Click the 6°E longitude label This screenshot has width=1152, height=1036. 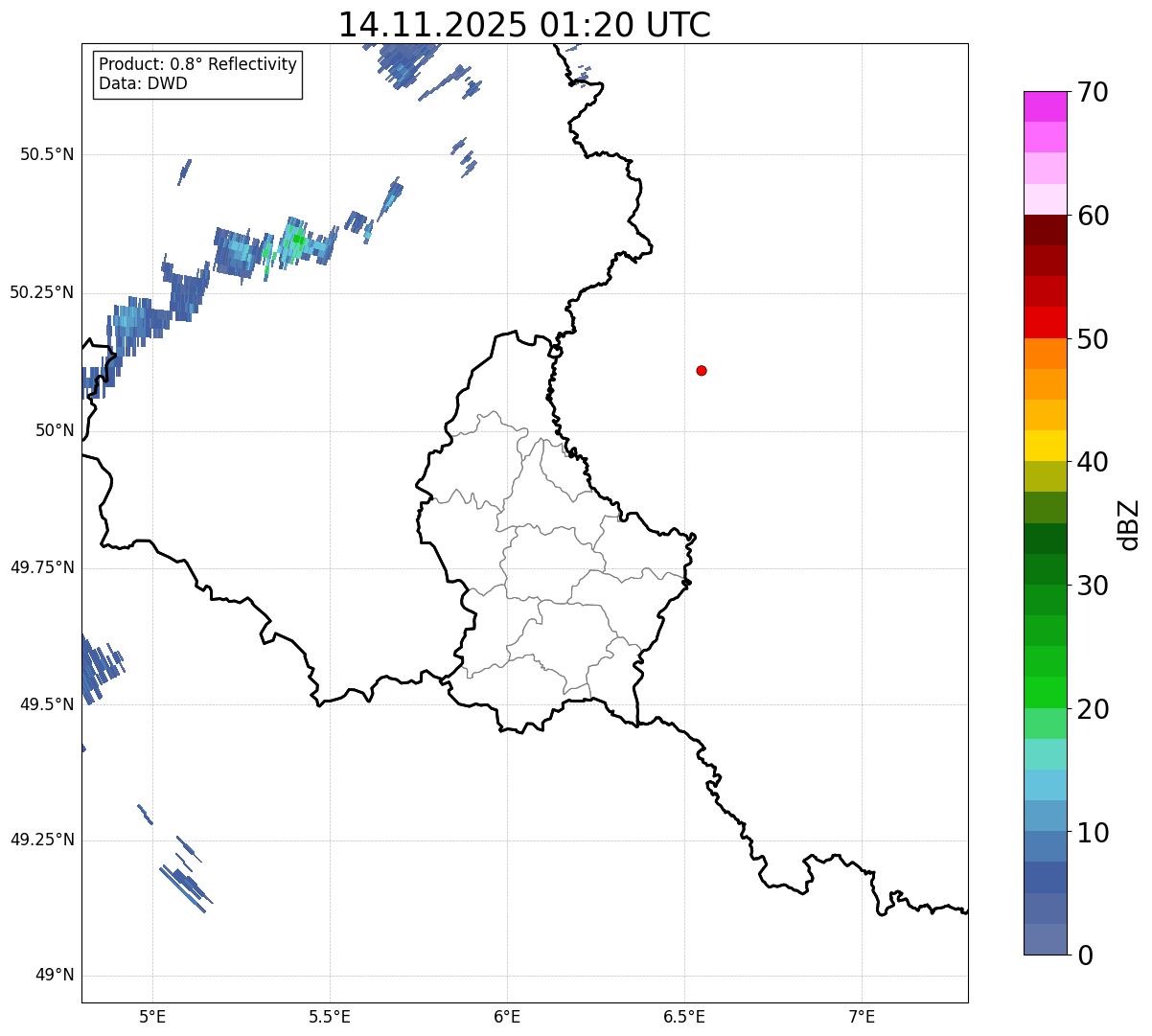click(x=507, y=1017)
